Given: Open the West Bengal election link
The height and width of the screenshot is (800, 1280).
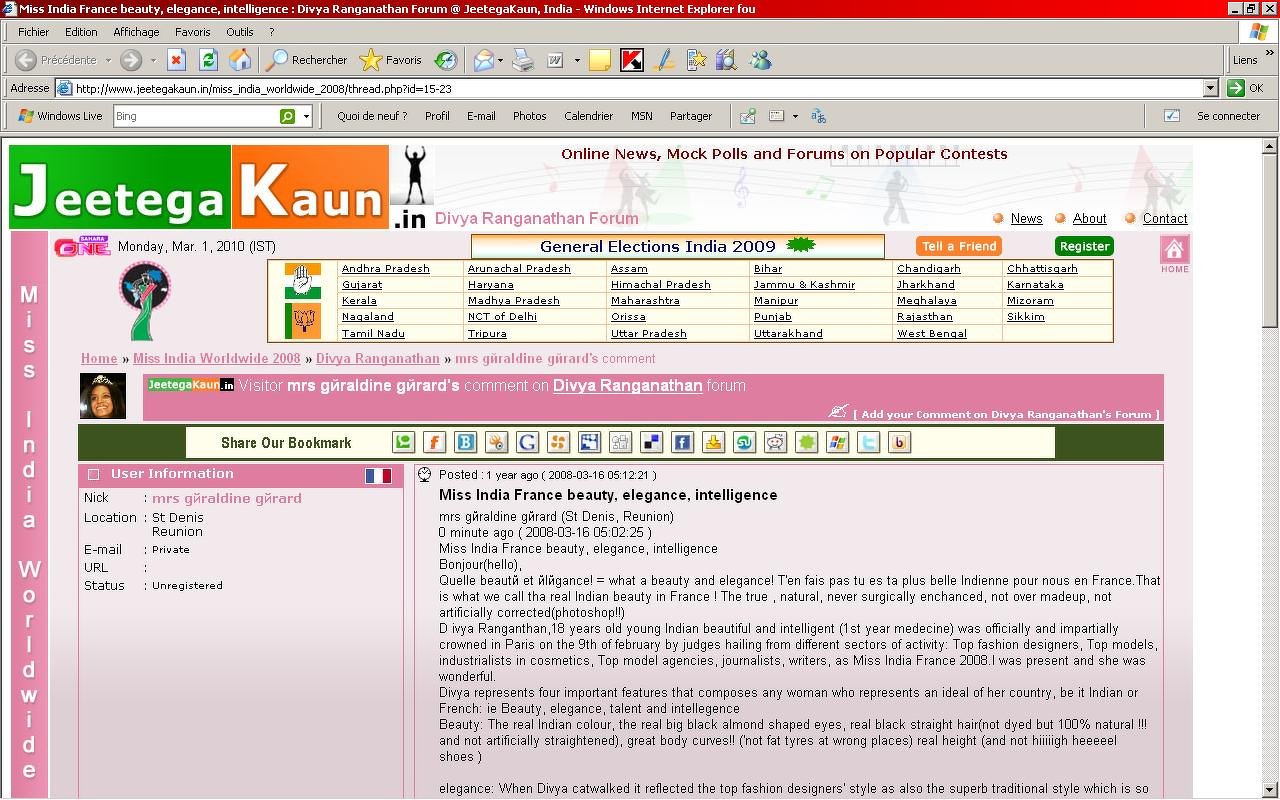Looking at the screenshot, I should tap(931, 333).
